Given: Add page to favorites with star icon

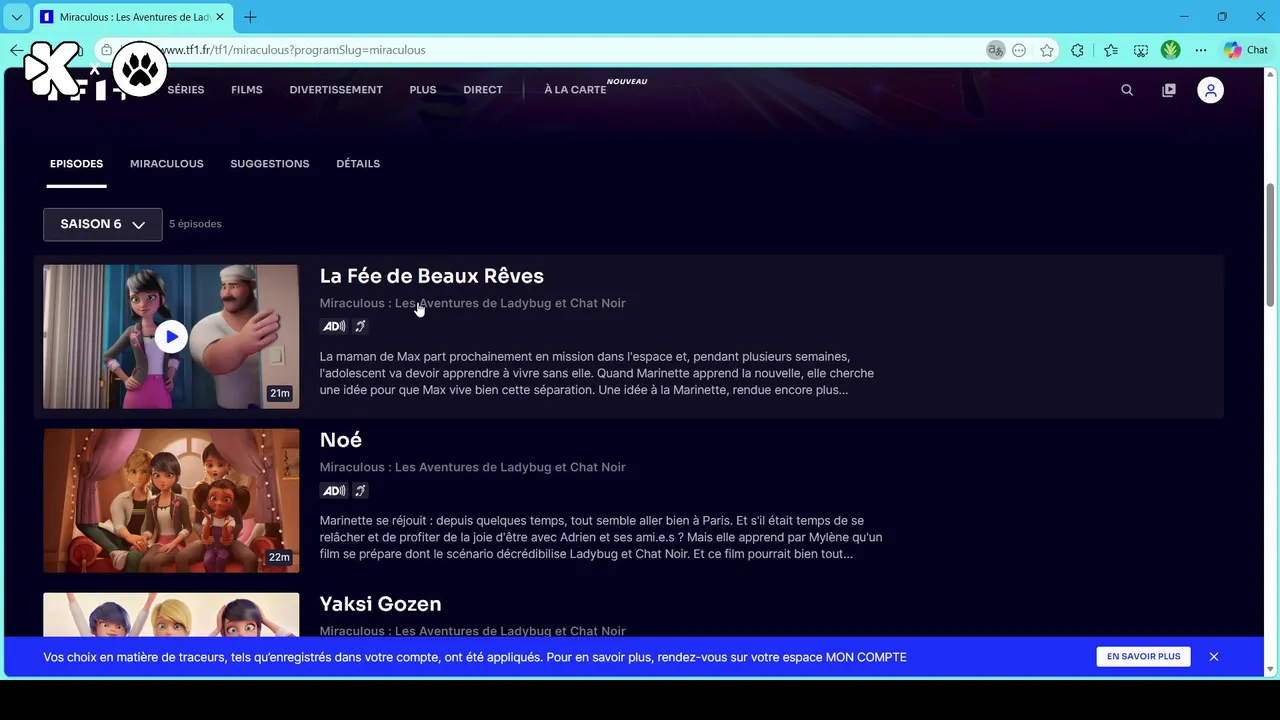Looking at the screenshot, I should coord(1047,50).
